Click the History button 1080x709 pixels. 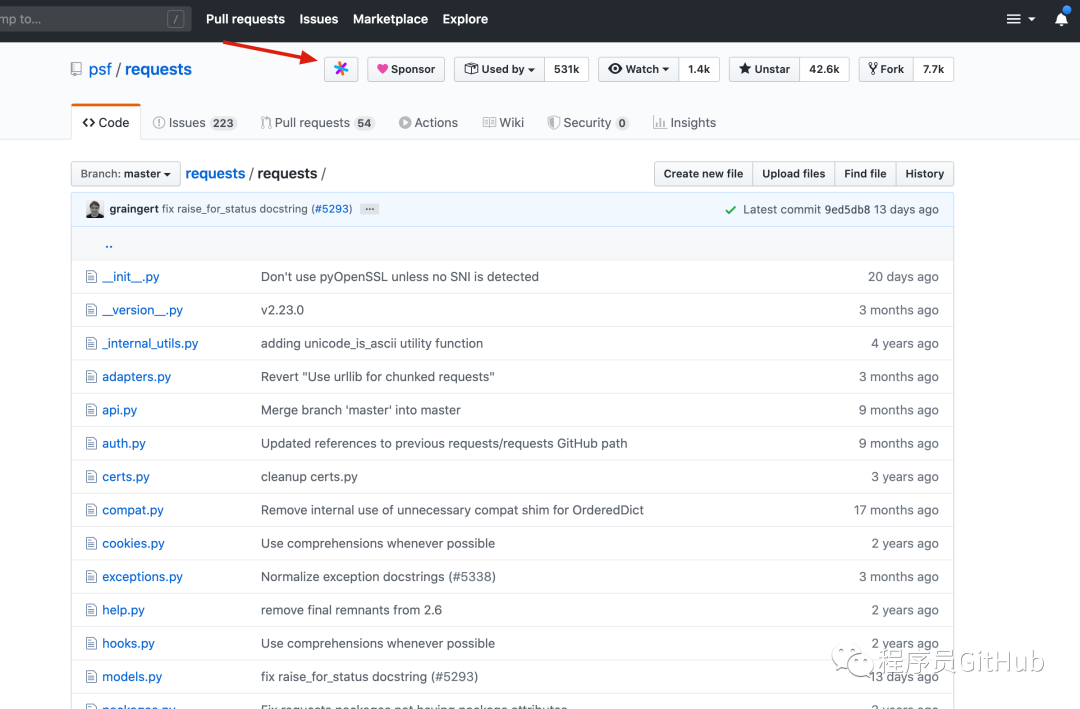click(x=924, y=174)
